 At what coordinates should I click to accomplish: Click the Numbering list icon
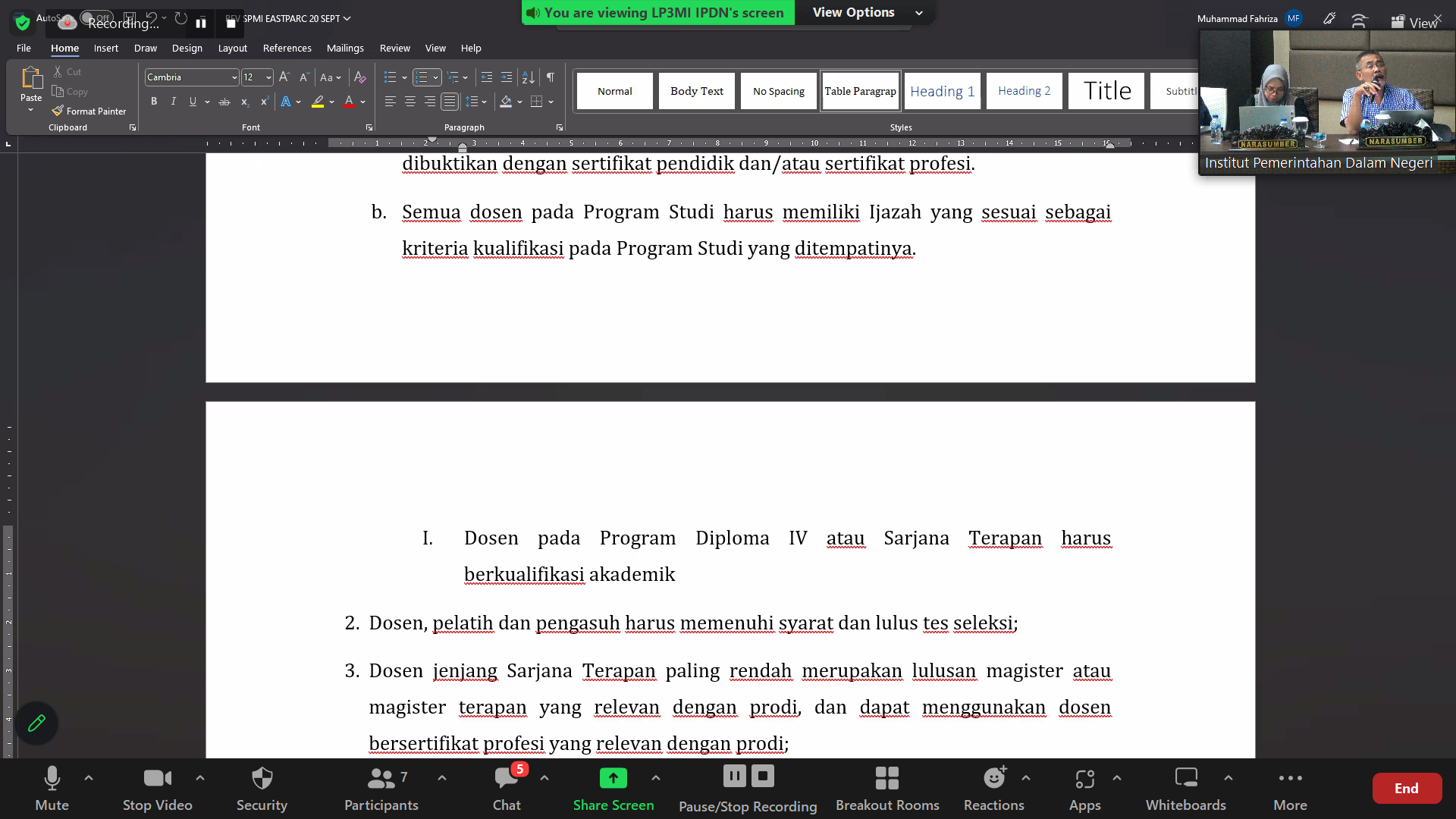click(x=422, y=77)
